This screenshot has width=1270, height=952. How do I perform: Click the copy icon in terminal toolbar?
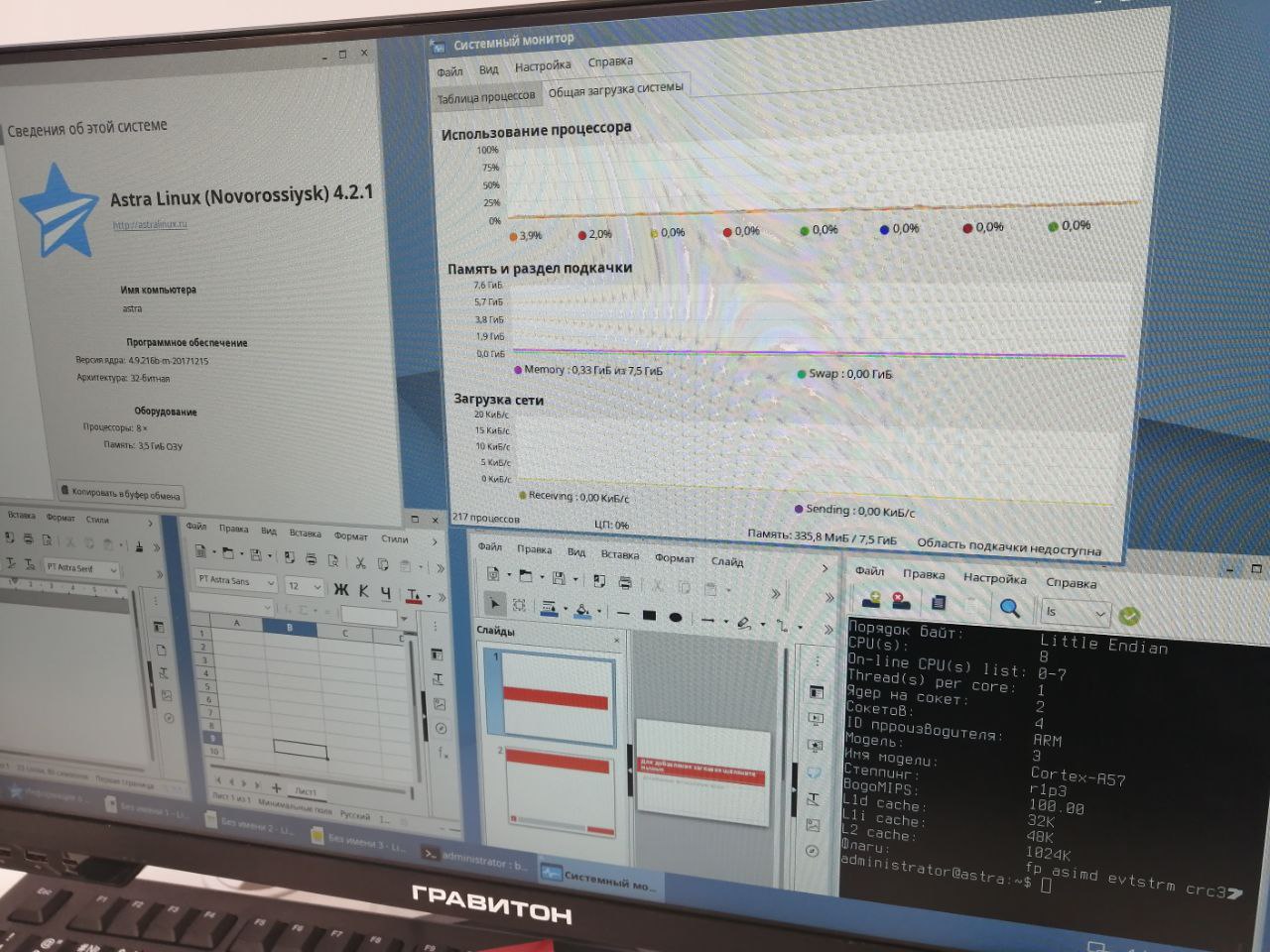[939, 603]
